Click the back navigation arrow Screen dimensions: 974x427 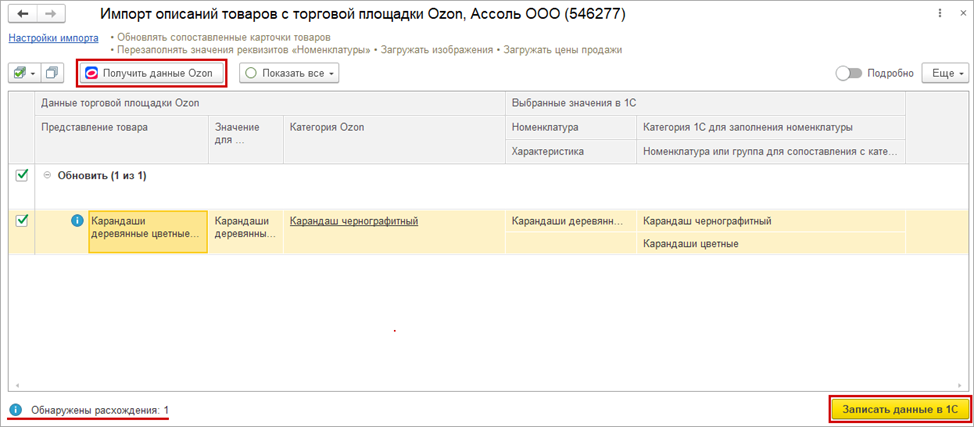point(23,16)
